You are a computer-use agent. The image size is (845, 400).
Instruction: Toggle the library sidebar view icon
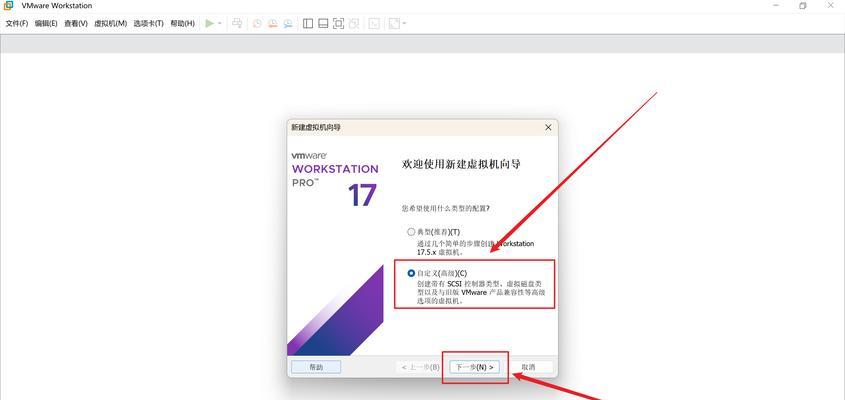point(308,23)
